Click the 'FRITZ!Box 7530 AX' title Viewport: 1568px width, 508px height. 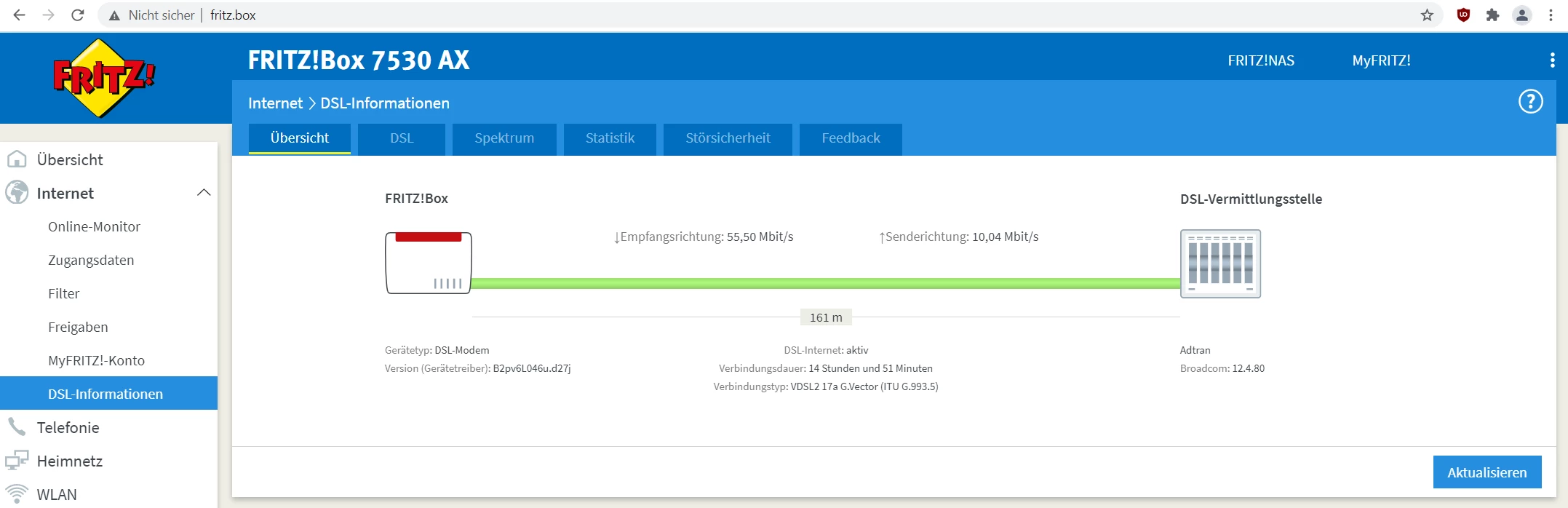click(x=359, y=60)
